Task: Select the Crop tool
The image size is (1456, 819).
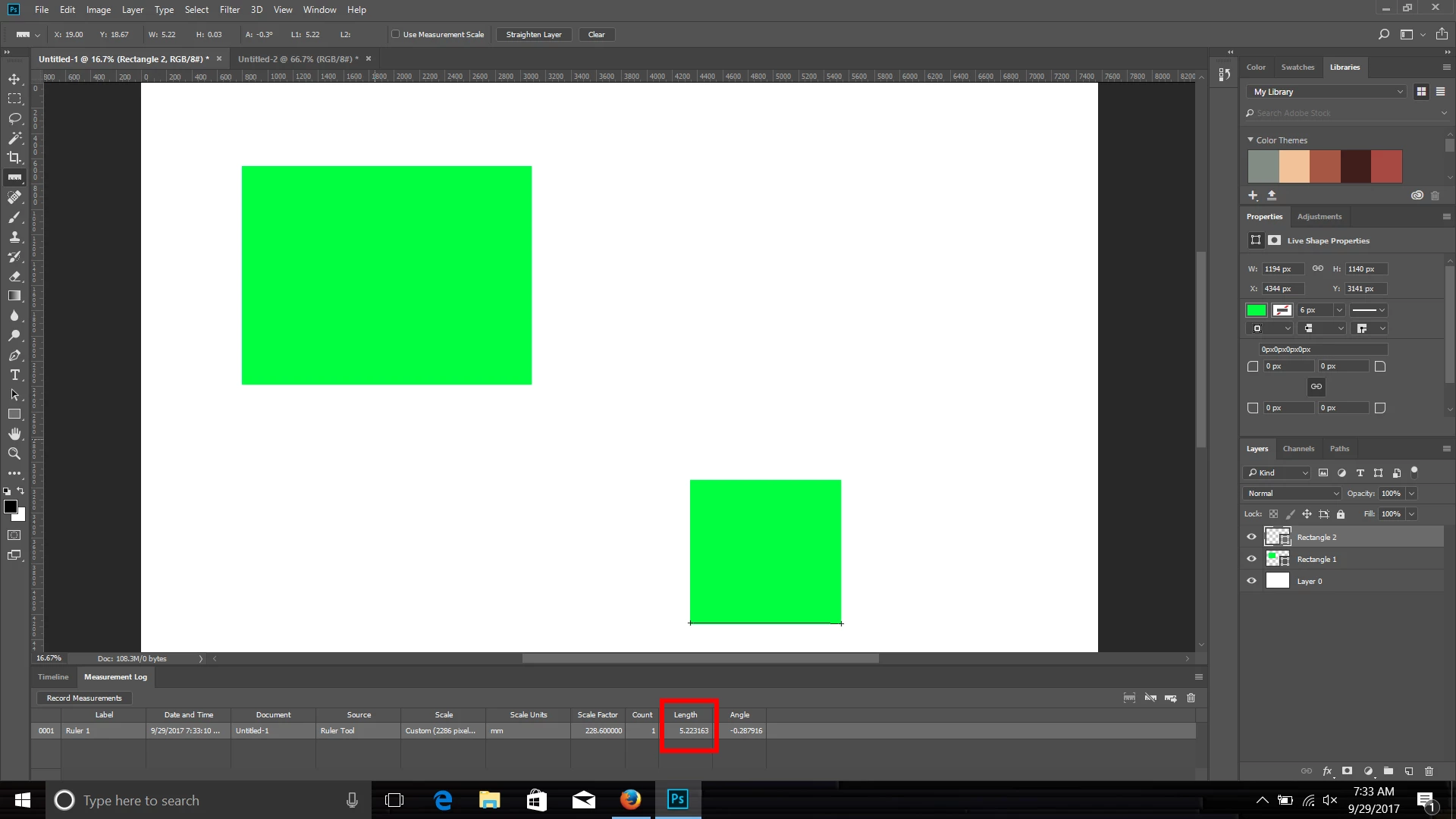Action: (14, 158)
